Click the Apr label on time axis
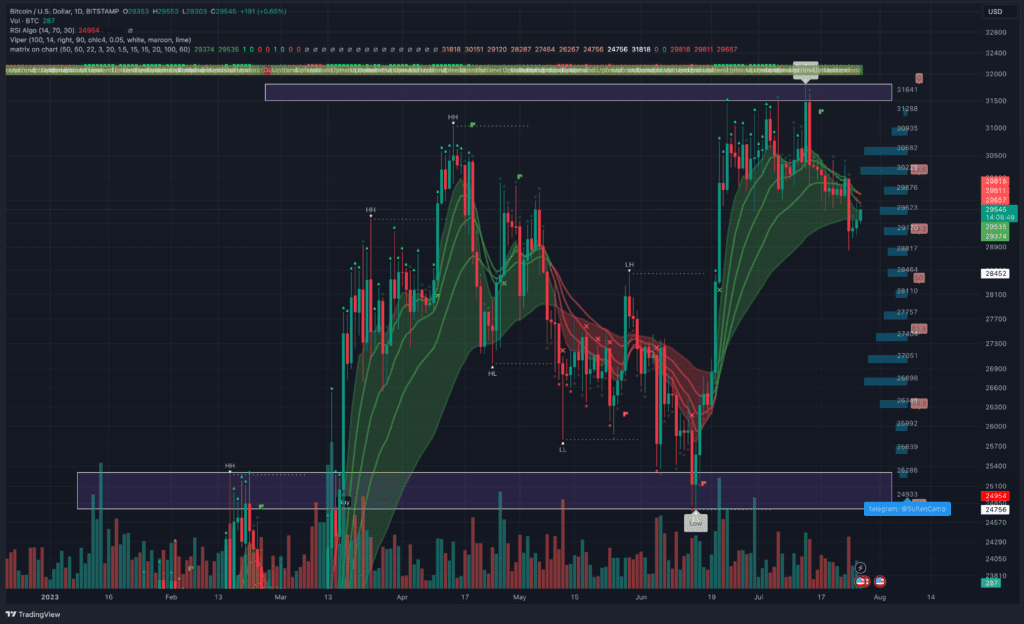This screenshot has height=624, width=1024. [x=402, y=597]
